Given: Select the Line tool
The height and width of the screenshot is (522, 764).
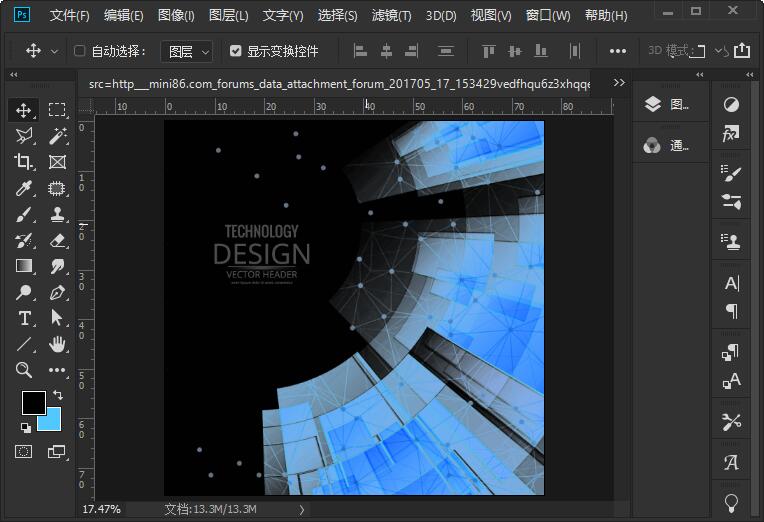Looking at the screenshot, I should (x=23, y=344).
